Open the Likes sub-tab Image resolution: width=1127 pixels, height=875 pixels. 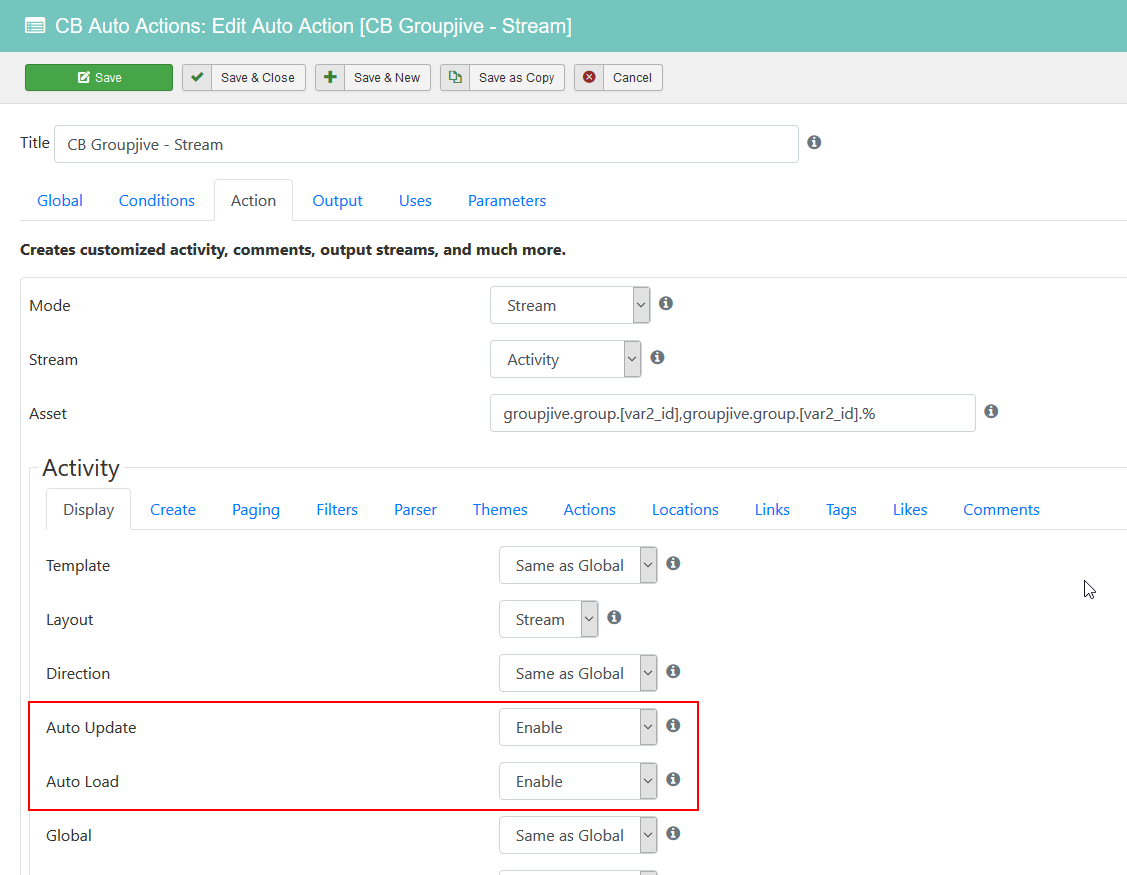click(x=910, y=510)
